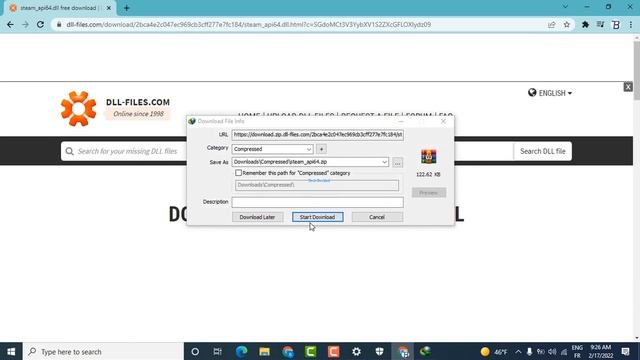
Task: Open the volume control in the system tray
Action: [x=552, y=351]
